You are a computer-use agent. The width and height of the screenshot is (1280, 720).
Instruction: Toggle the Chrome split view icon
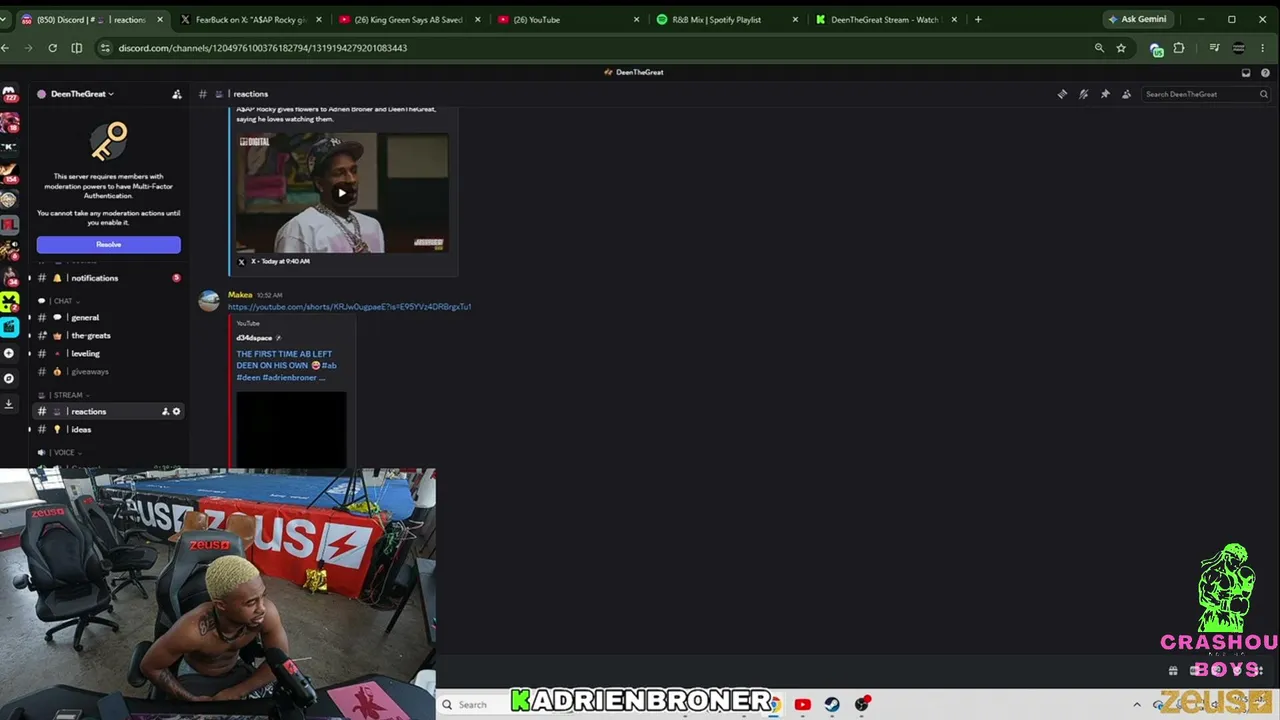(77, 48)
